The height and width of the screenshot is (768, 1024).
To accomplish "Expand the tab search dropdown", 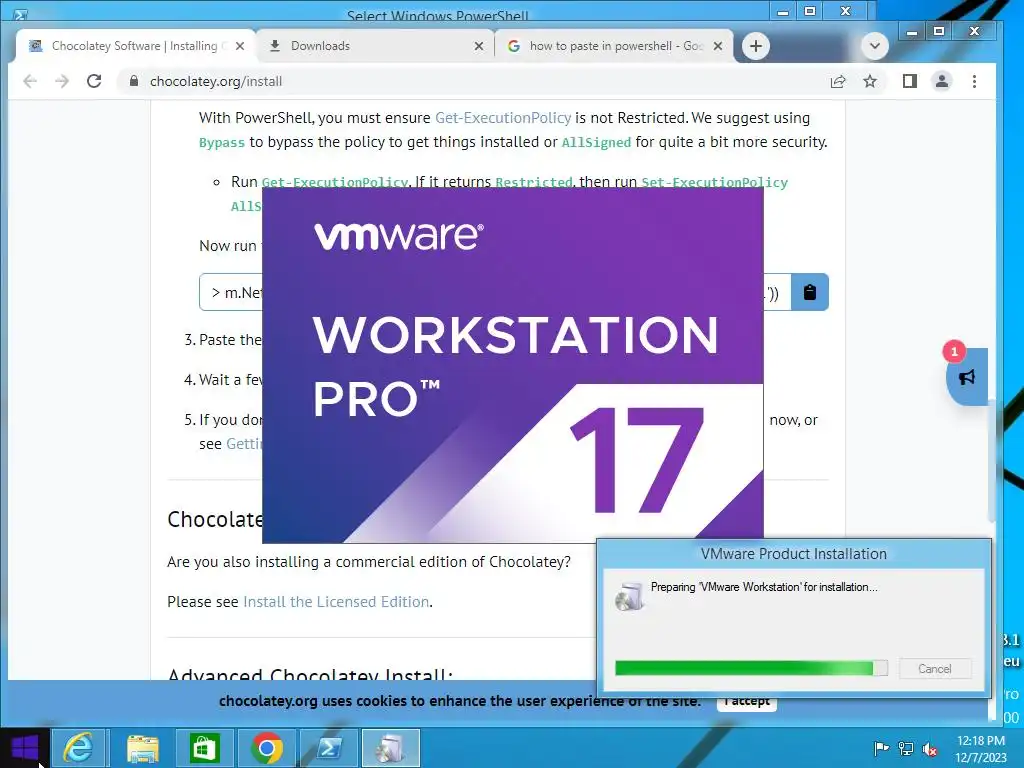I will tap(874, 46).
